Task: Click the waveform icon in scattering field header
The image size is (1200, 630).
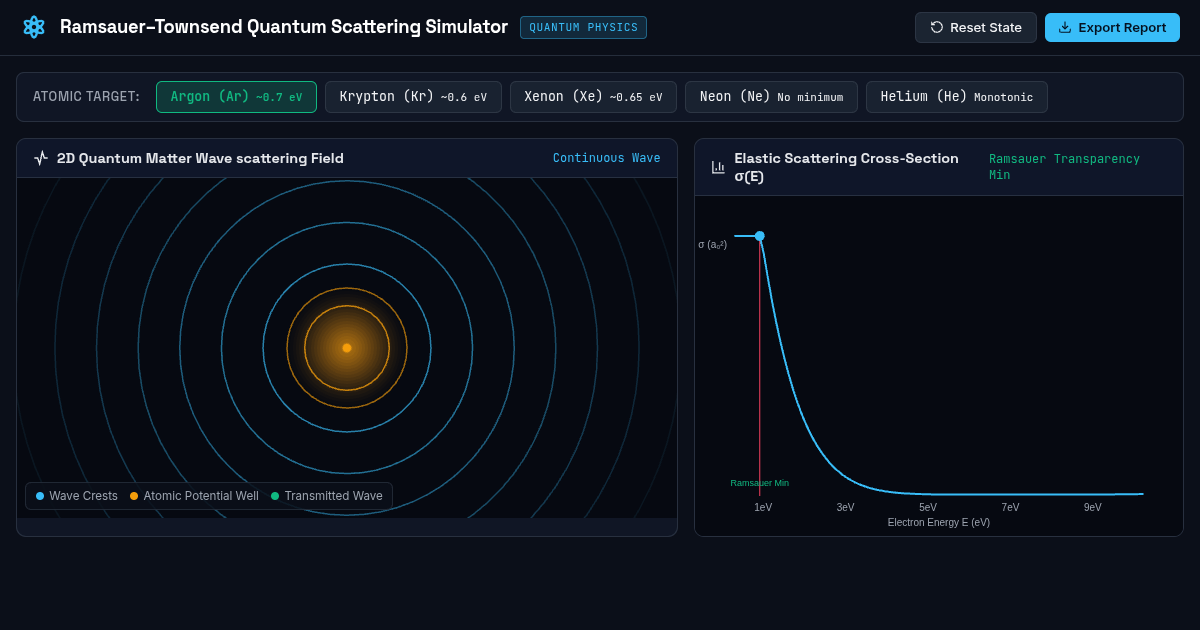Action: tap(41, 158)
